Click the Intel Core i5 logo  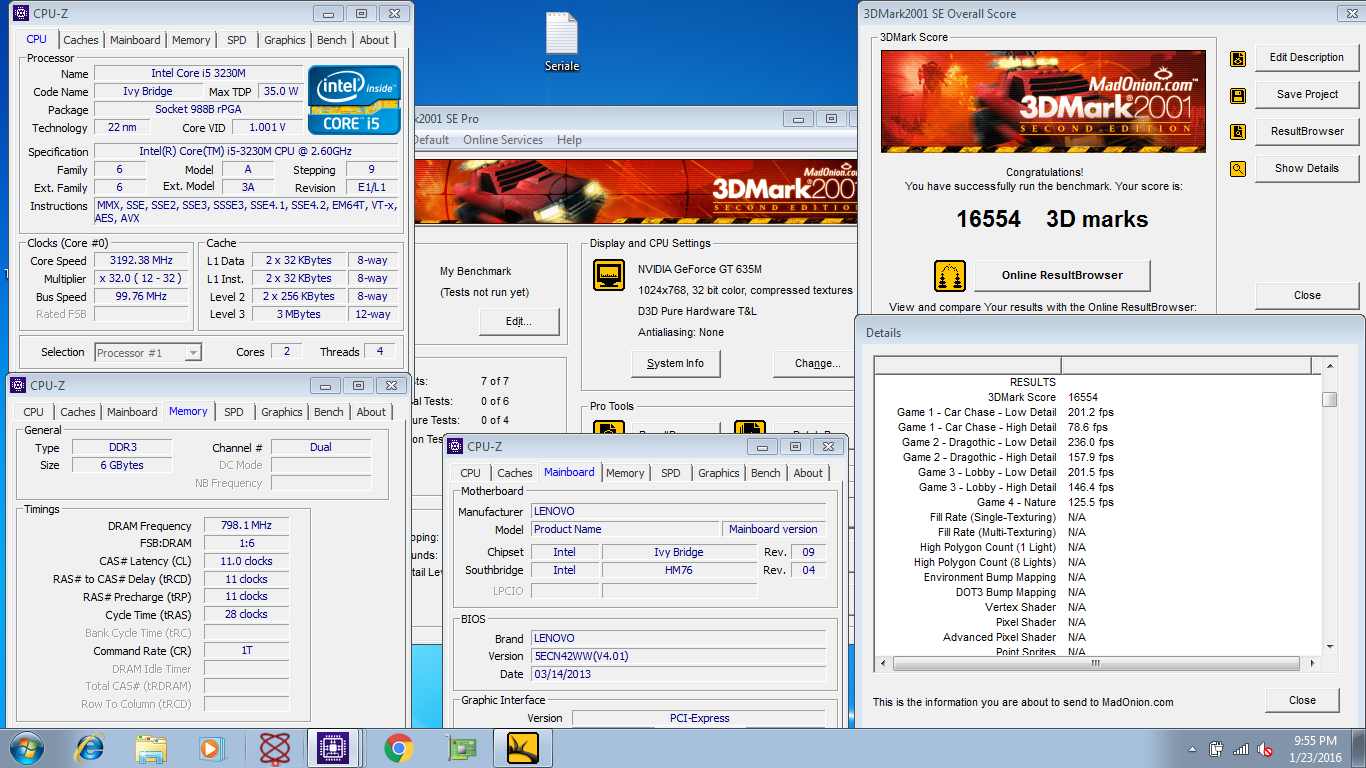click(354, 100)
